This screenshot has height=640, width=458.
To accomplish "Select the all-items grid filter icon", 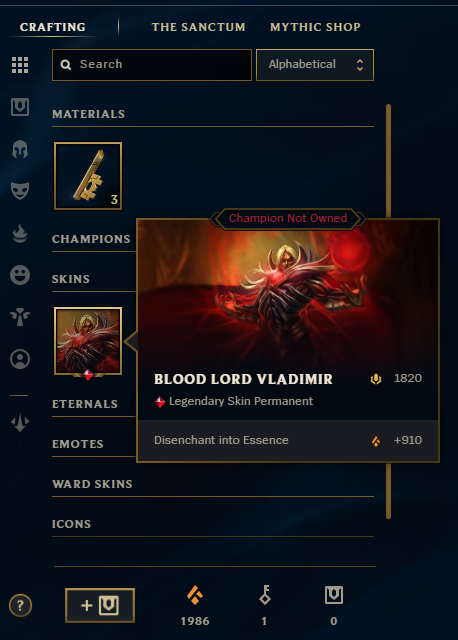I will (20, 65).
